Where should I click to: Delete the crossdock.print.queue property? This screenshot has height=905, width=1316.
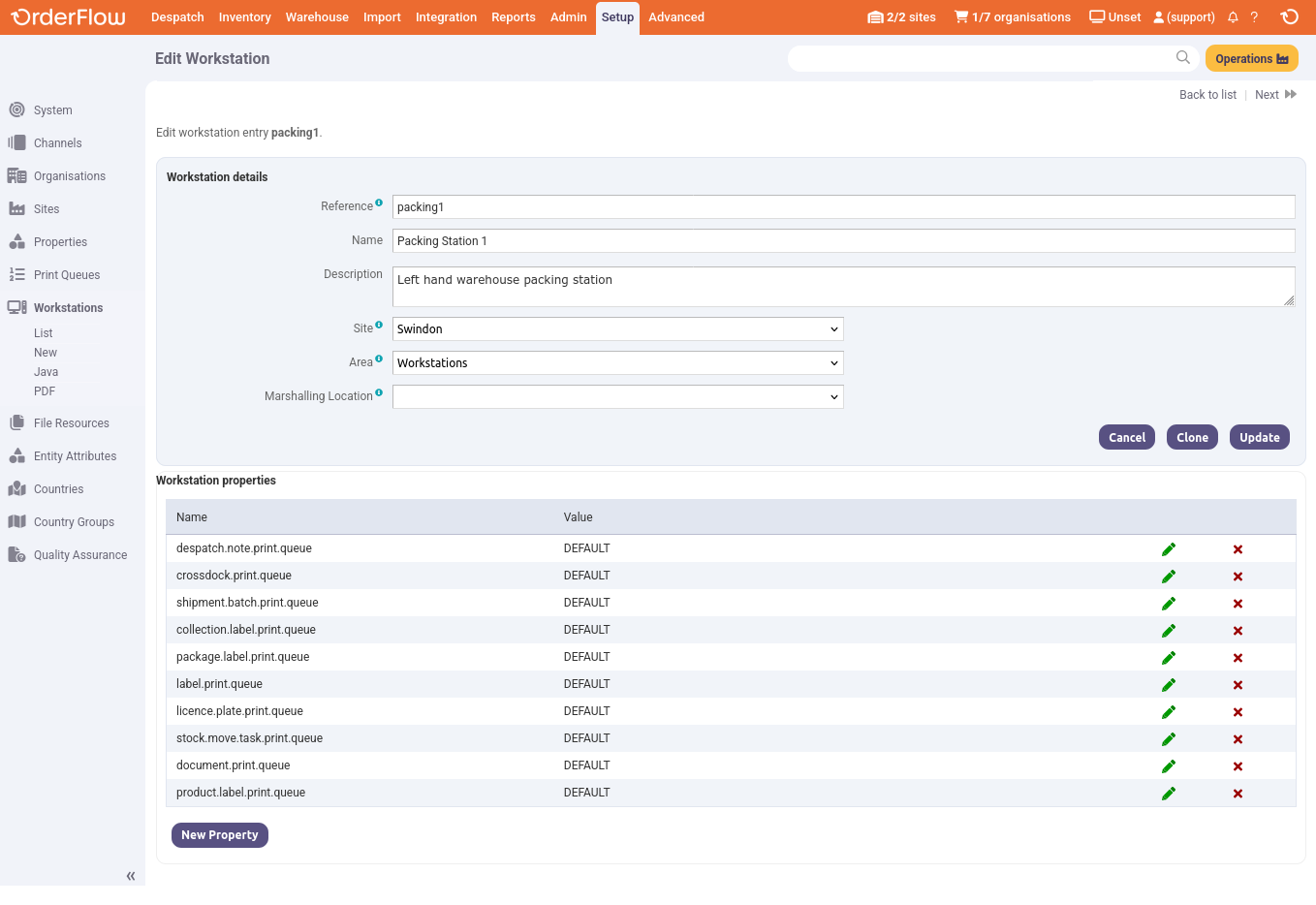click(x=1238, y=577)
